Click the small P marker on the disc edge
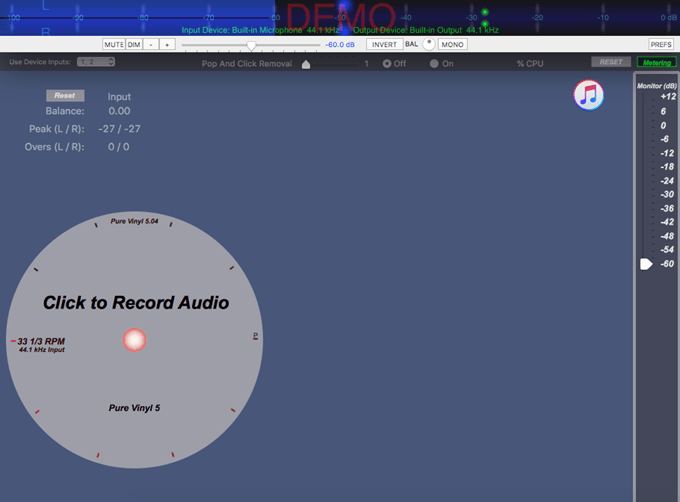Screen dimensions: 680x502 point(255,336)
